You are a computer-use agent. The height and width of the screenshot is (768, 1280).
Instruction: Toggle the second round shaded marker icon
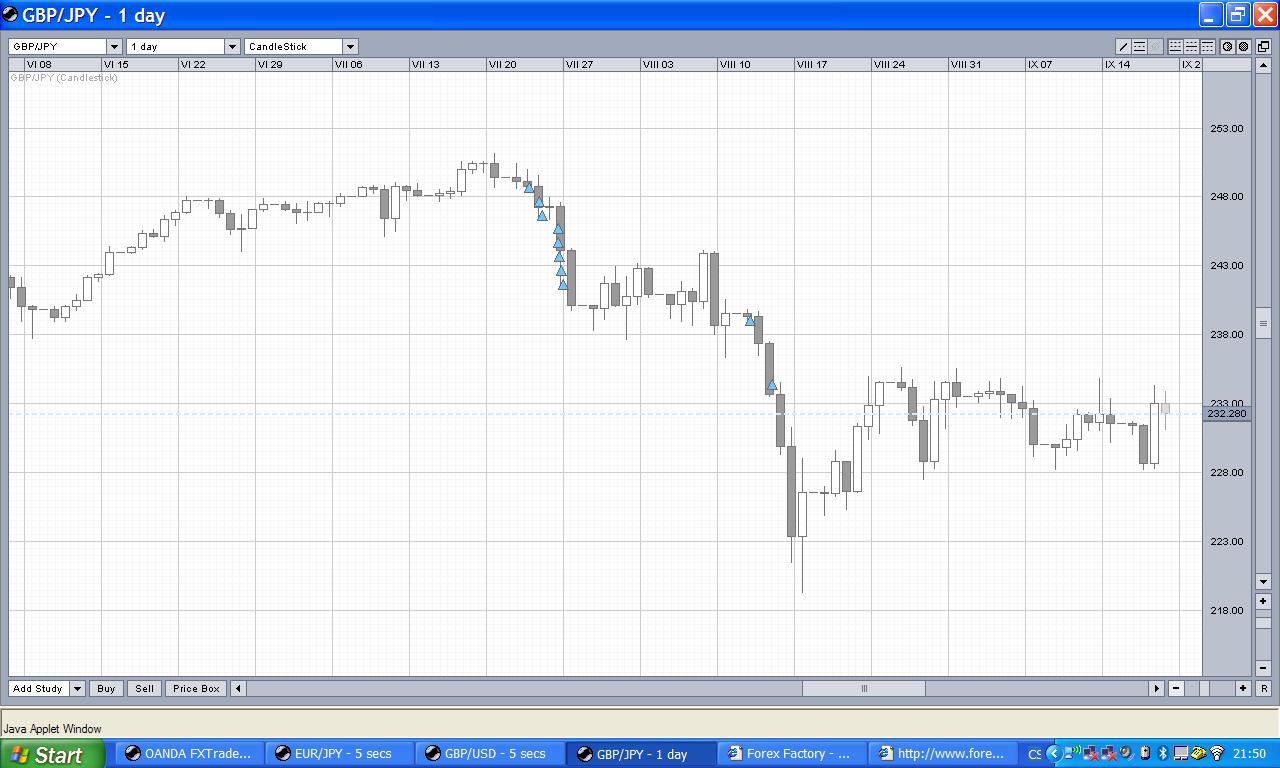(1243, 46)
